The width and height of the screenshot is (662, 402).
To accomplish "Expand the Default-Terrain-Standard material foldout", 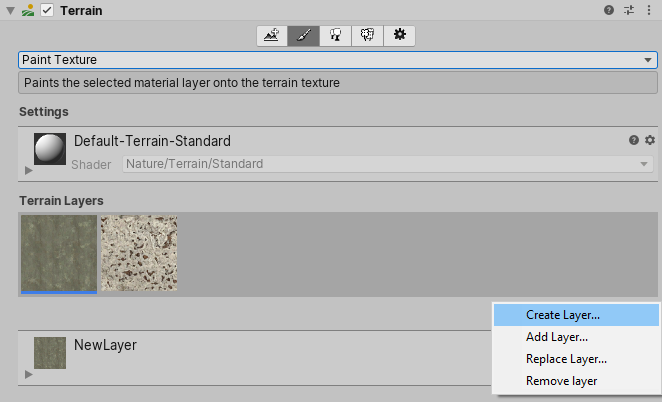I will point(28,170).
